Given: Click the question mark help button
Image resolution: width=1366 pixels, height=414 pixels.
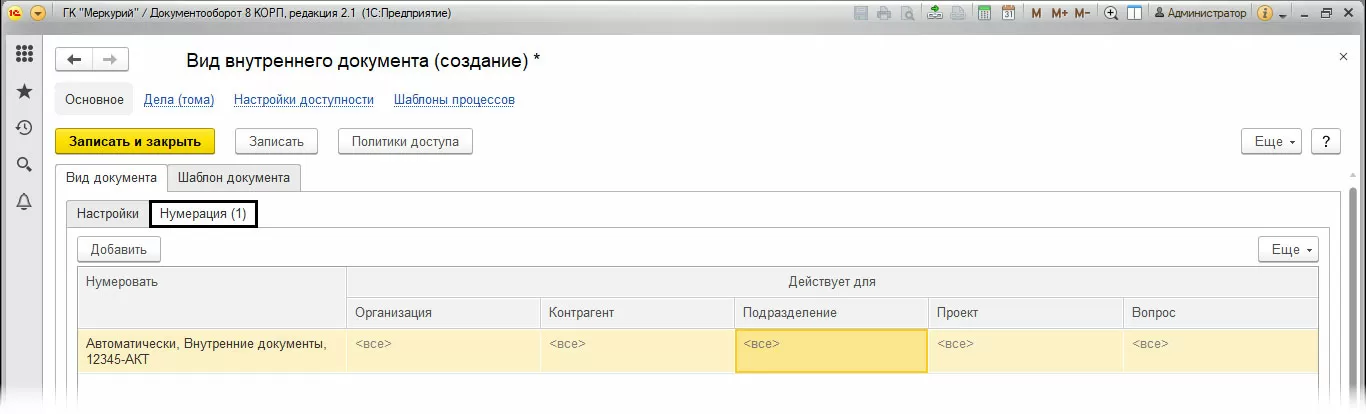Looking at the screenshot, I should [1326, 141].
